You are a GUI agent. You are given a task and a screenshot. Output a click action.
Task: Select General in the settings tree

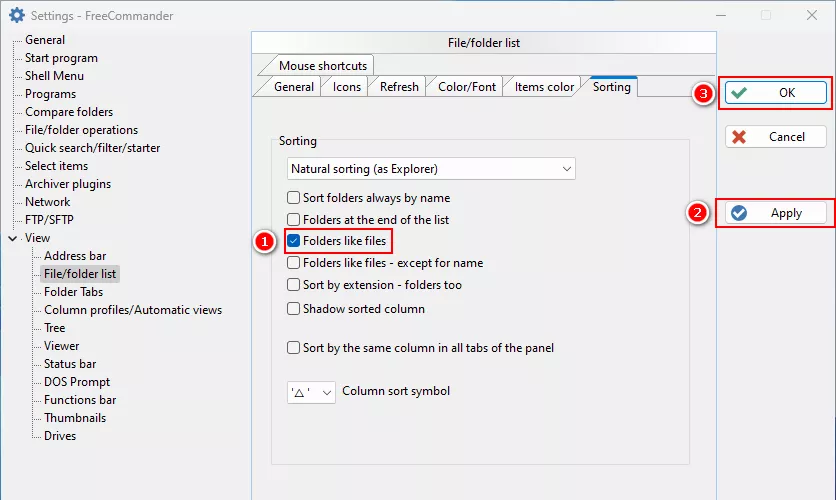pyautogui.click(x=45, y=40)
